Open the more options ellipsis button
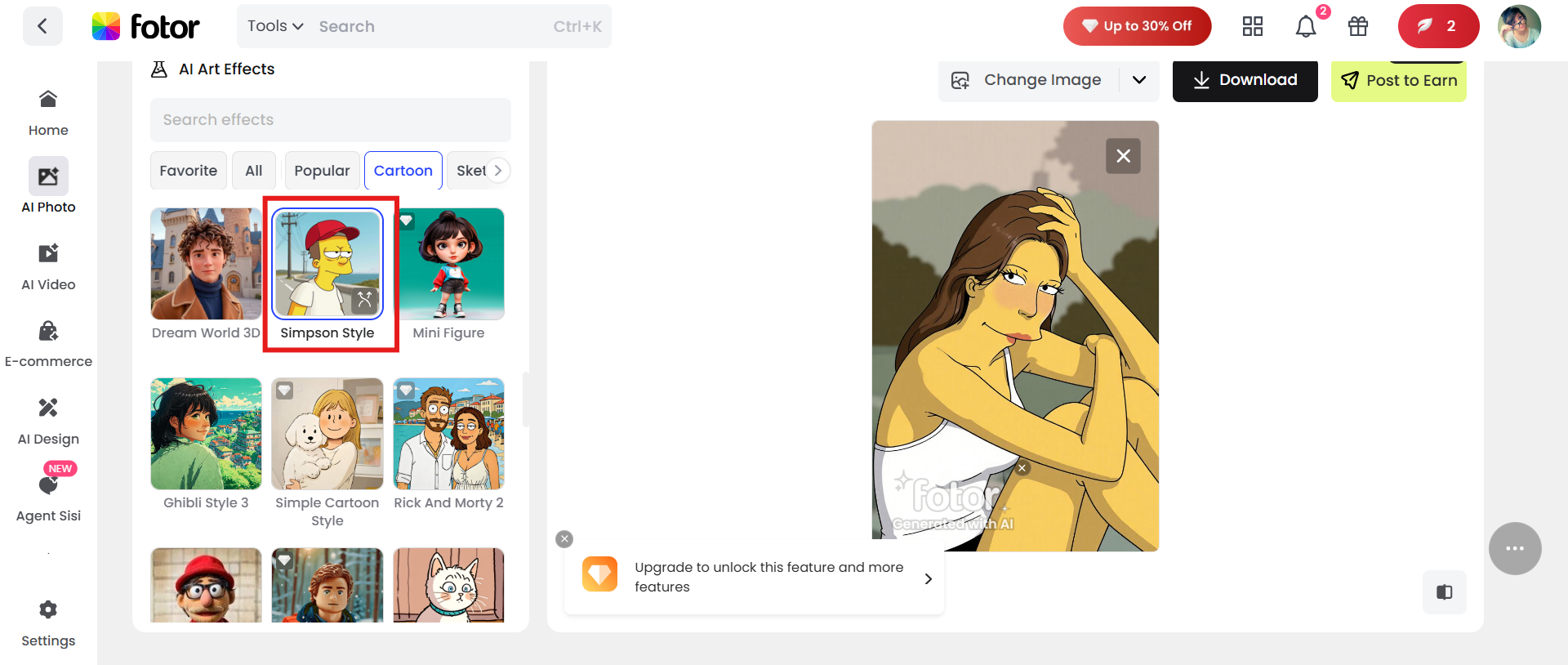Image resolution: width=1568 pixels, height=665 pixels. [1515, 548]
